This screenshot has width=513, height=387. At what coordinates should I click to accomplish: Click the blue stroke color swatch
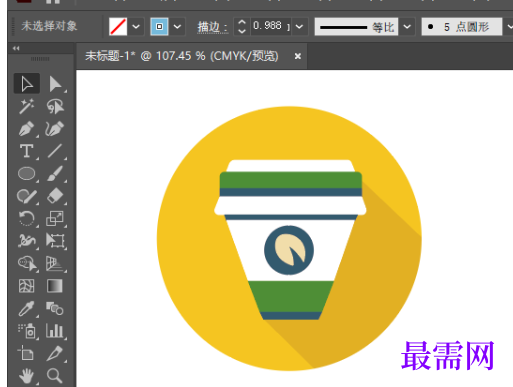(159, 26)
